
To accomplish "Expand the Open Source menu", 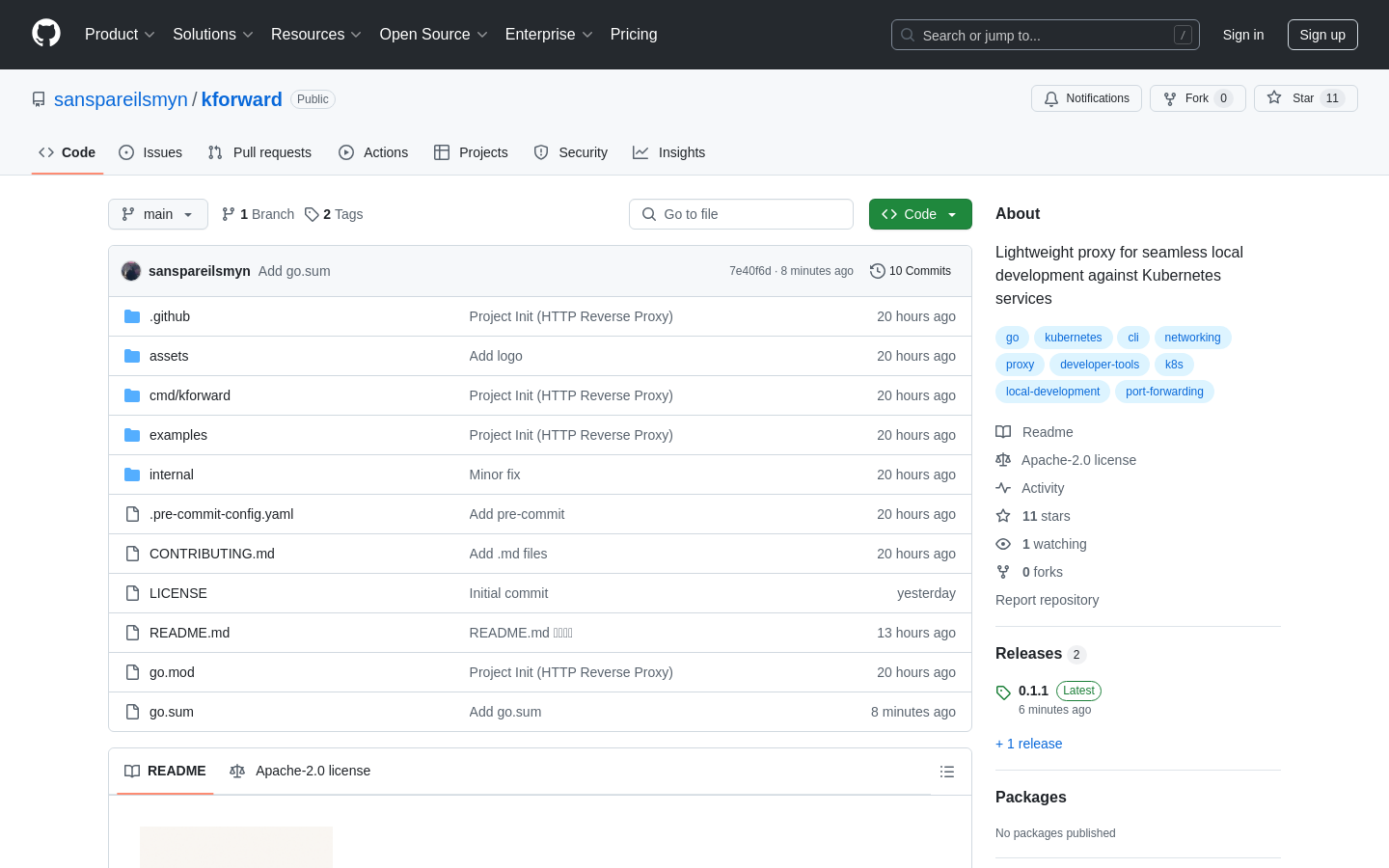I will [434, 34].
